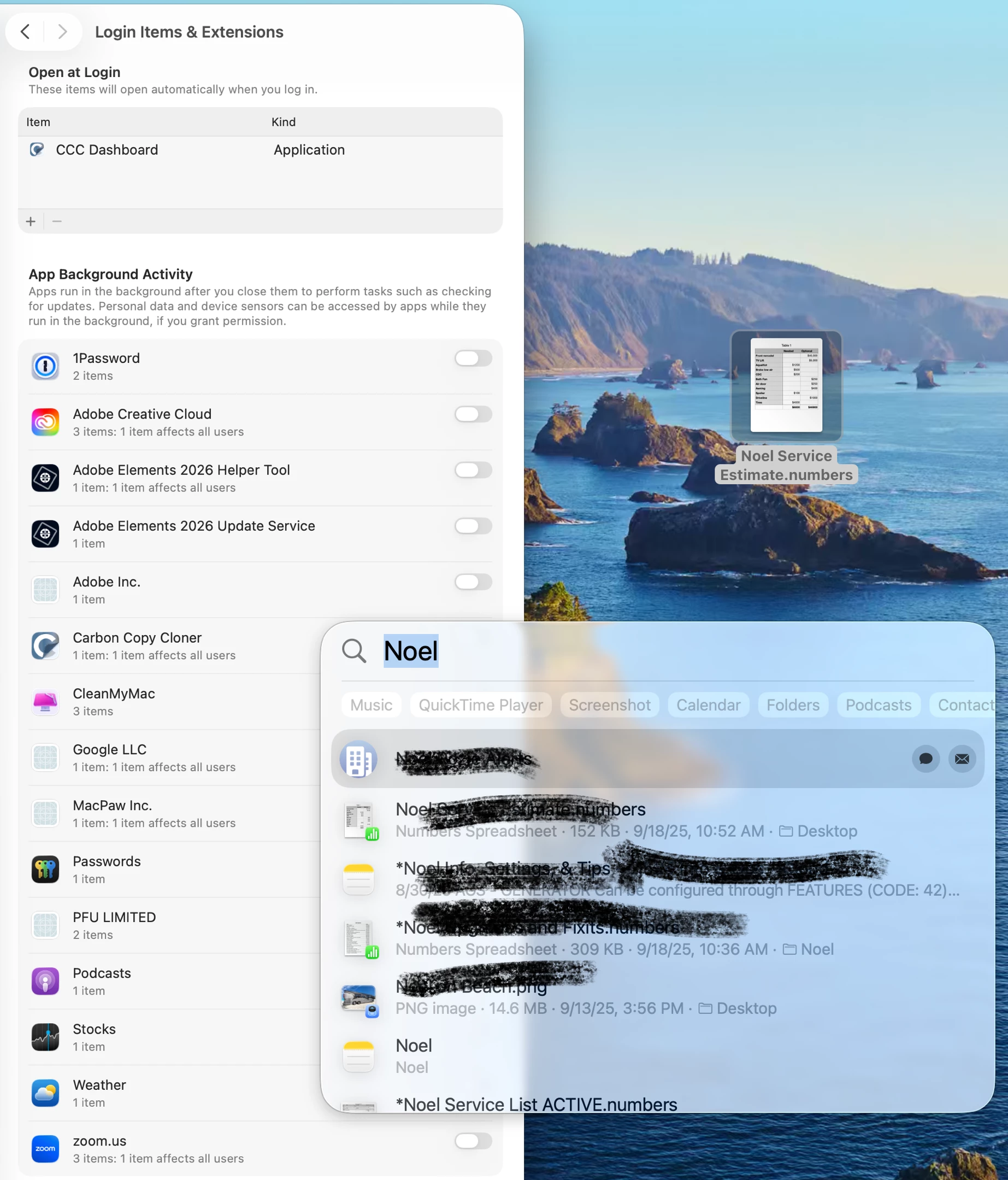Click the Passwords row label
The image size is (1008, 1180).
click(x=107, y=861)
